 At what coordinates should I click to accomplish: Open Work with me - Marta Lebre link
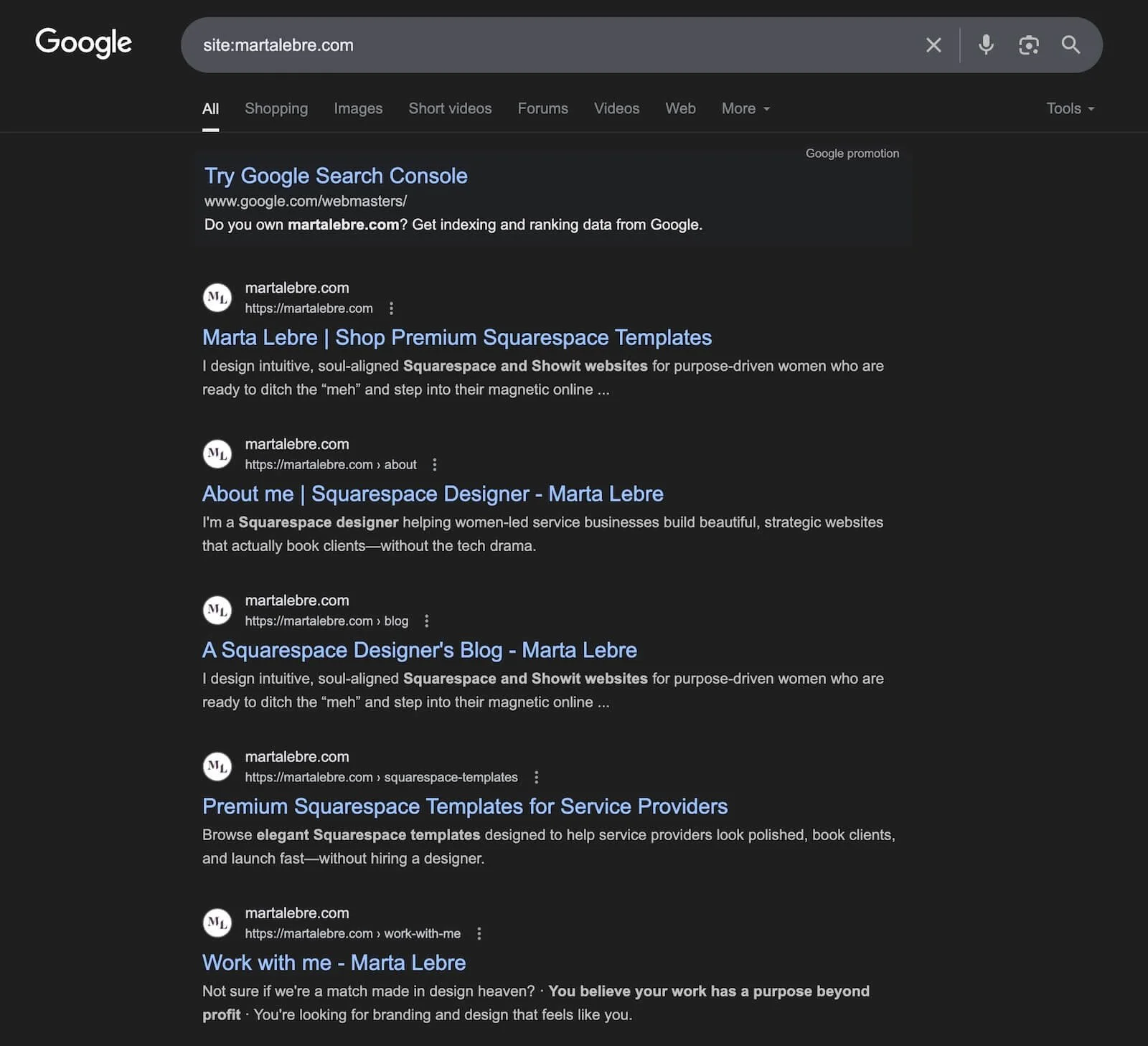point(334,963)
